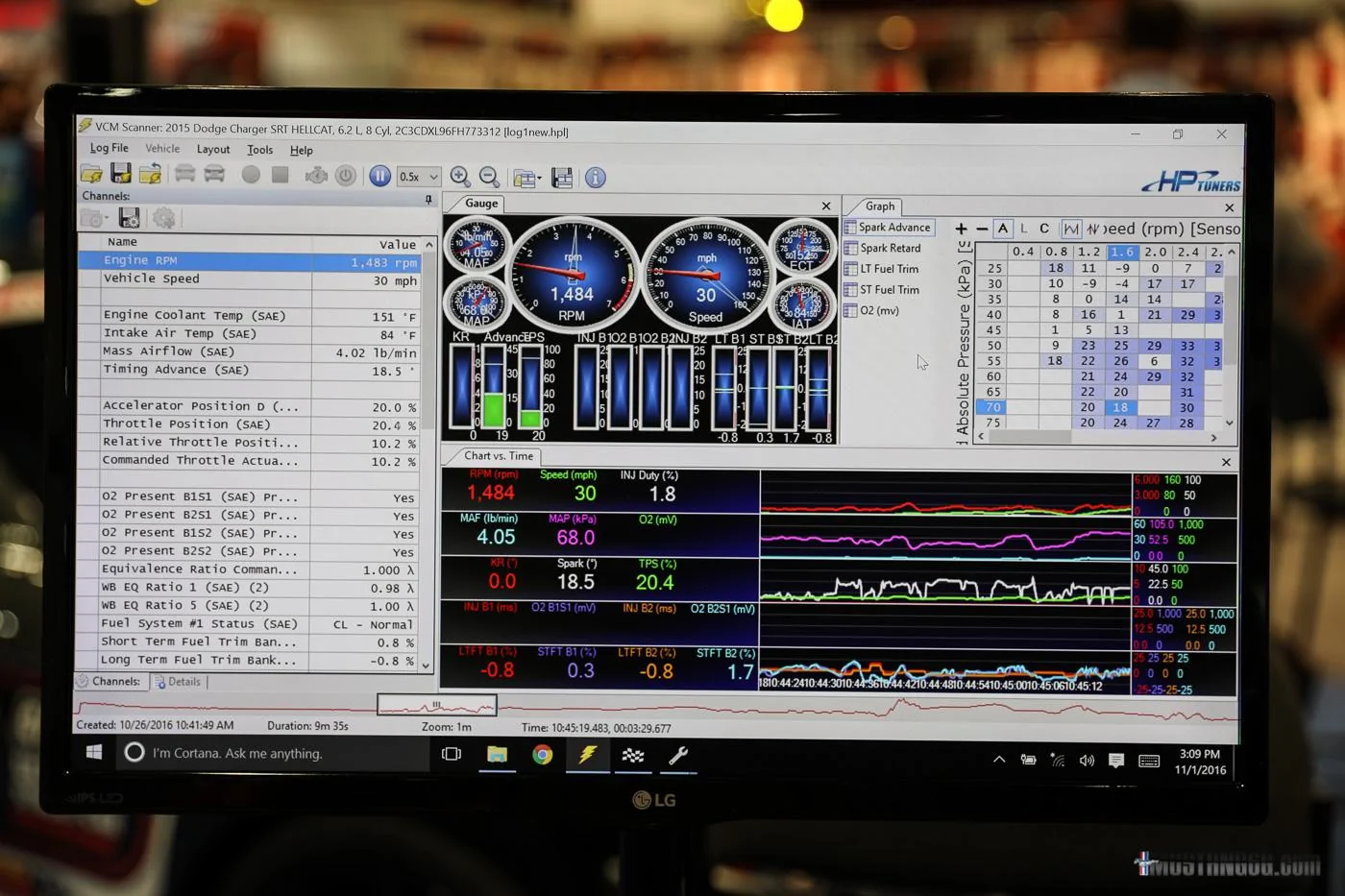Screen dimensions: 1345x896
Task: Open the 0.5x playback speed dropdown
Action: [418, 177]
